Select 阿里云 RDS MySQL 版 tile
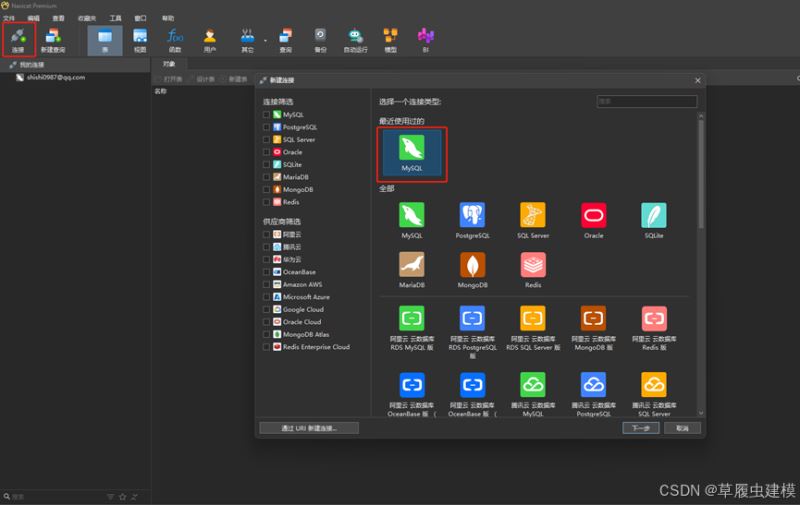Viewport: 800px width, 505px height. click(x=412, y=328)
